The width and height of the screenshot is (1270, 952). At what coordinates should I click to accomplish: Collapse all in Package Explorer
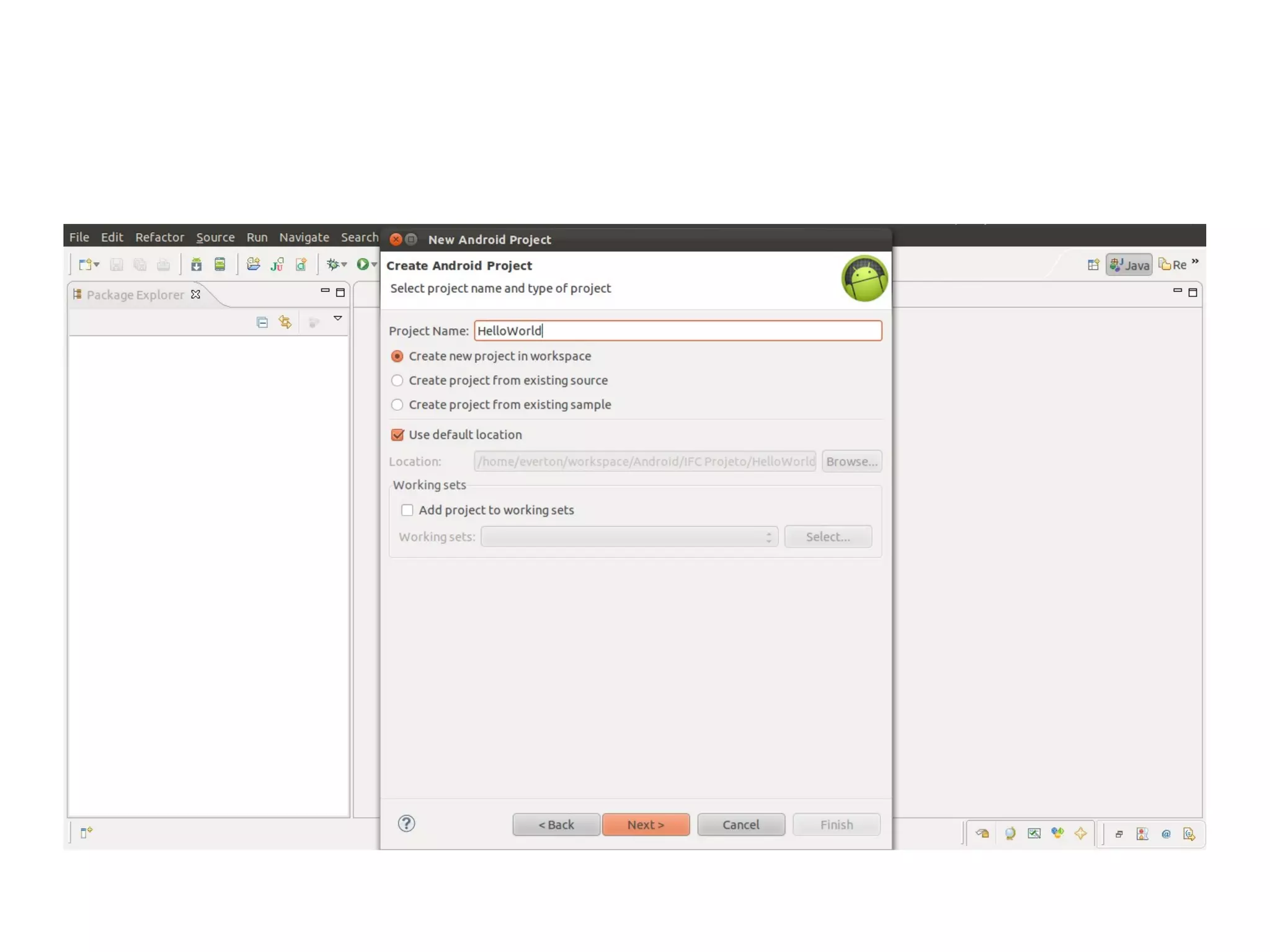[262, 322]
